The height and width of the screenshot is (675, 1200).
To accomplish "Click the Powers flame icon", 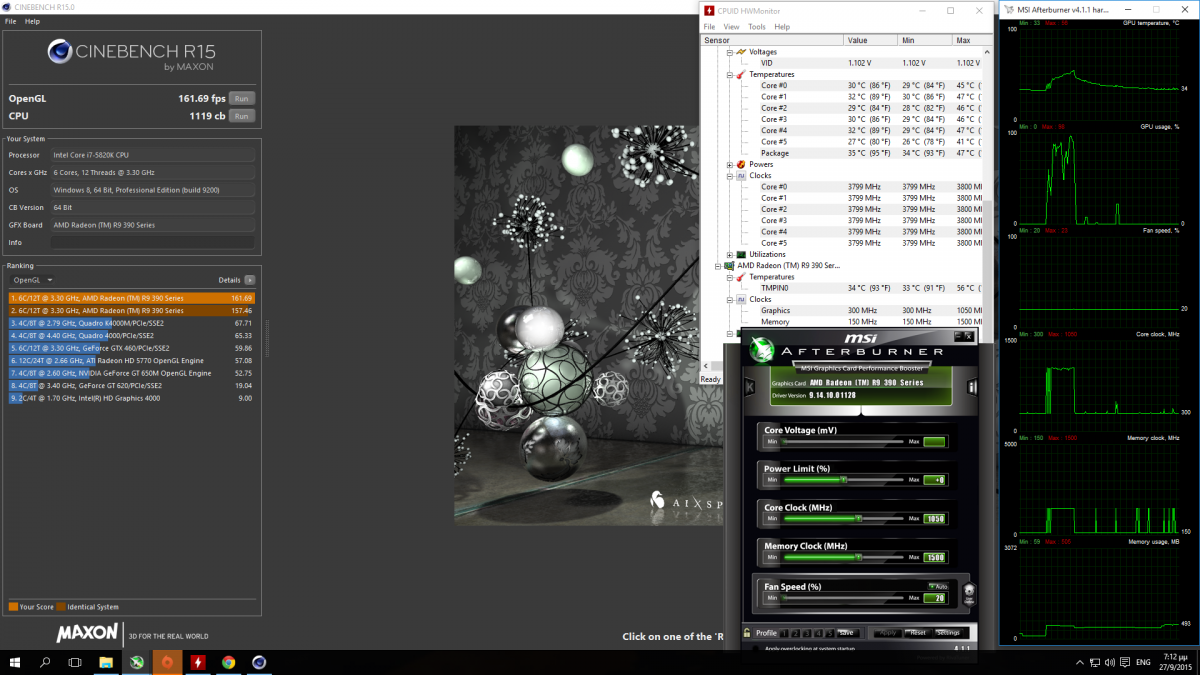I will click(741, 164).
